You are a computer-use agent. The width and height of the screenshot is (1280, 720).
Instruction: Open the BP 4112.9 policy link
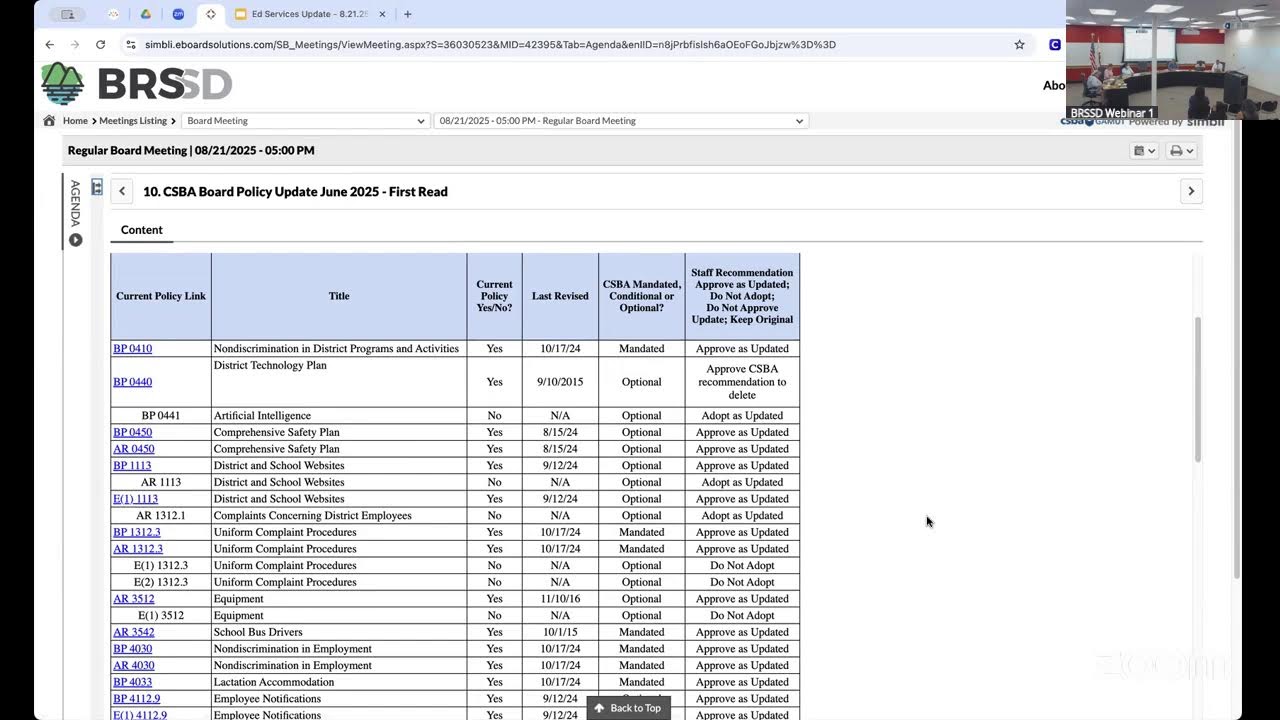[x=136, y=699]
